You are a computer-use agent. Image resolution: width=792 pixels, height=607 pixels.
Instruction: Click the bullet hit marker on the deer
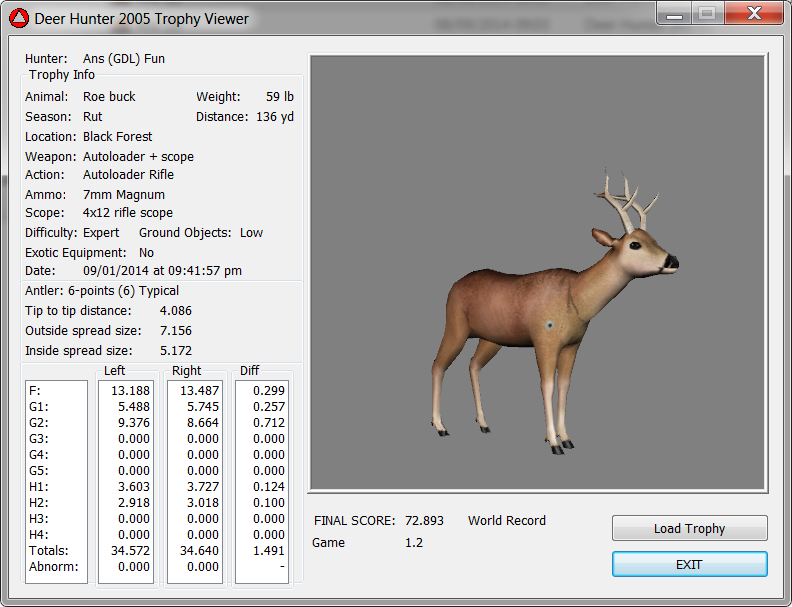point(549,325)
